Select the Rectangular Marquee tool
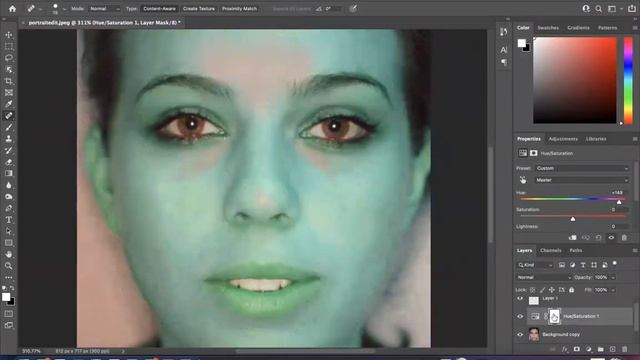The height and width of the screenshot is (360, 640). (x=9, y=47)
